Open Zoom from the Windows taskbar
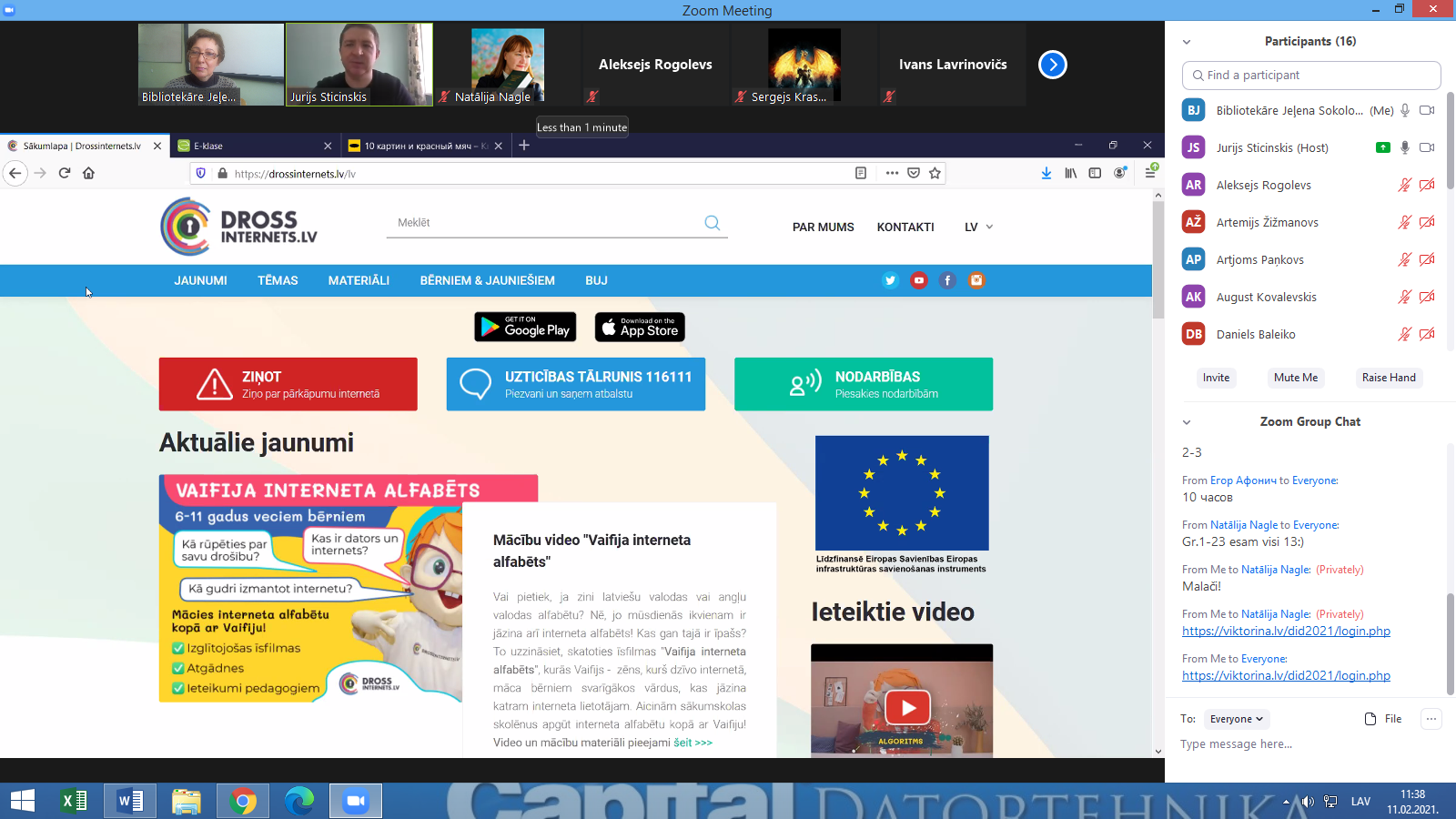The image size is (1456, 819). (x=355, y=801)
